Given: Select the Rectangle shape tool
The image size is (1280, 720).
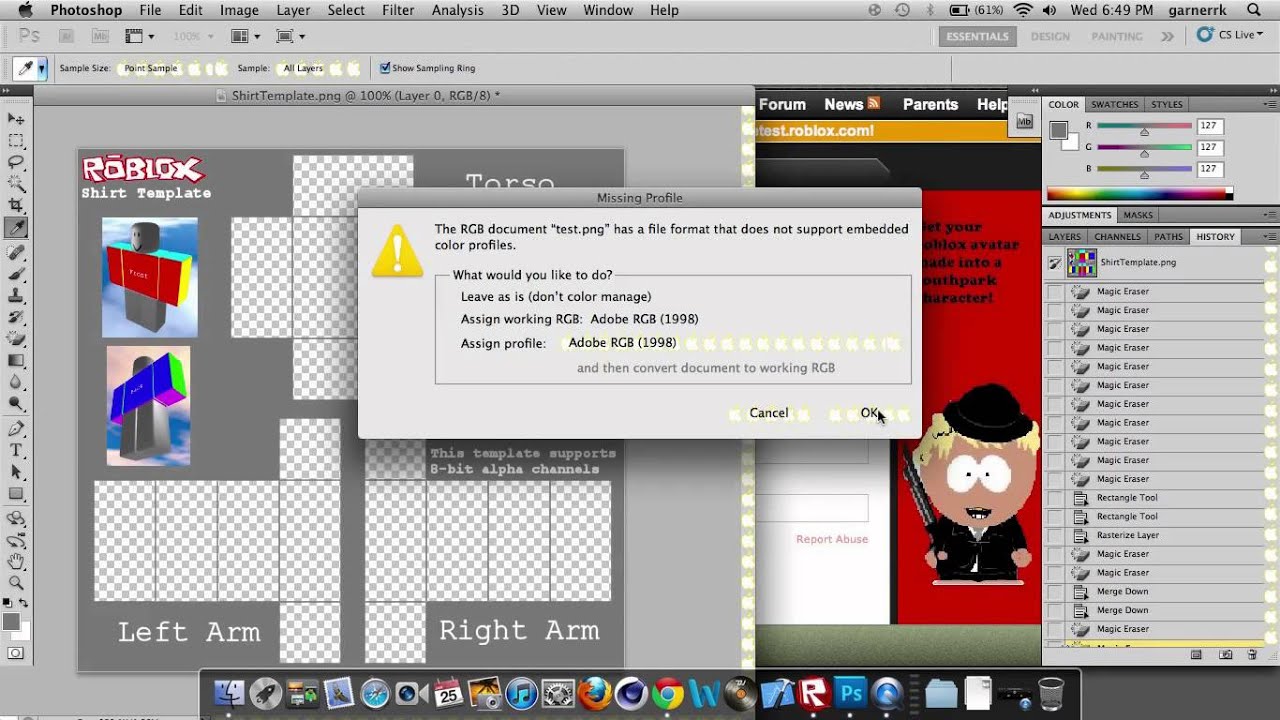Looking at the screenshot, I should click(x=16, y=494).
